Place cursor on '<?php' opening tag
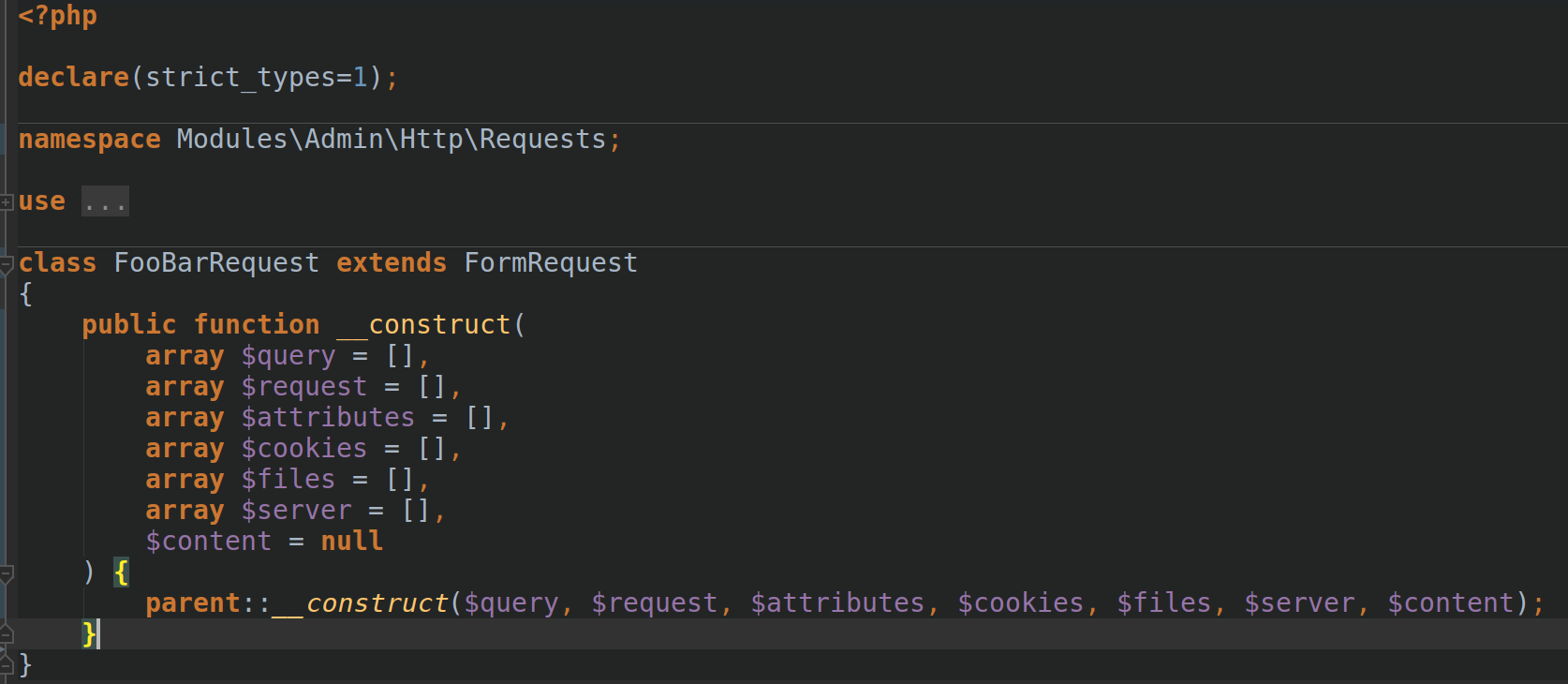Image resolution: width=1568 pixels, height=684 pixels. (x=58, y=16)
